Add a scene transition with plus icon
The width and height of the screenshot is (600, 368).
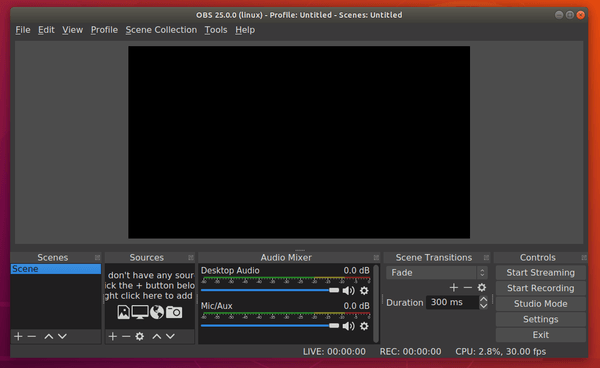[454, 287]
